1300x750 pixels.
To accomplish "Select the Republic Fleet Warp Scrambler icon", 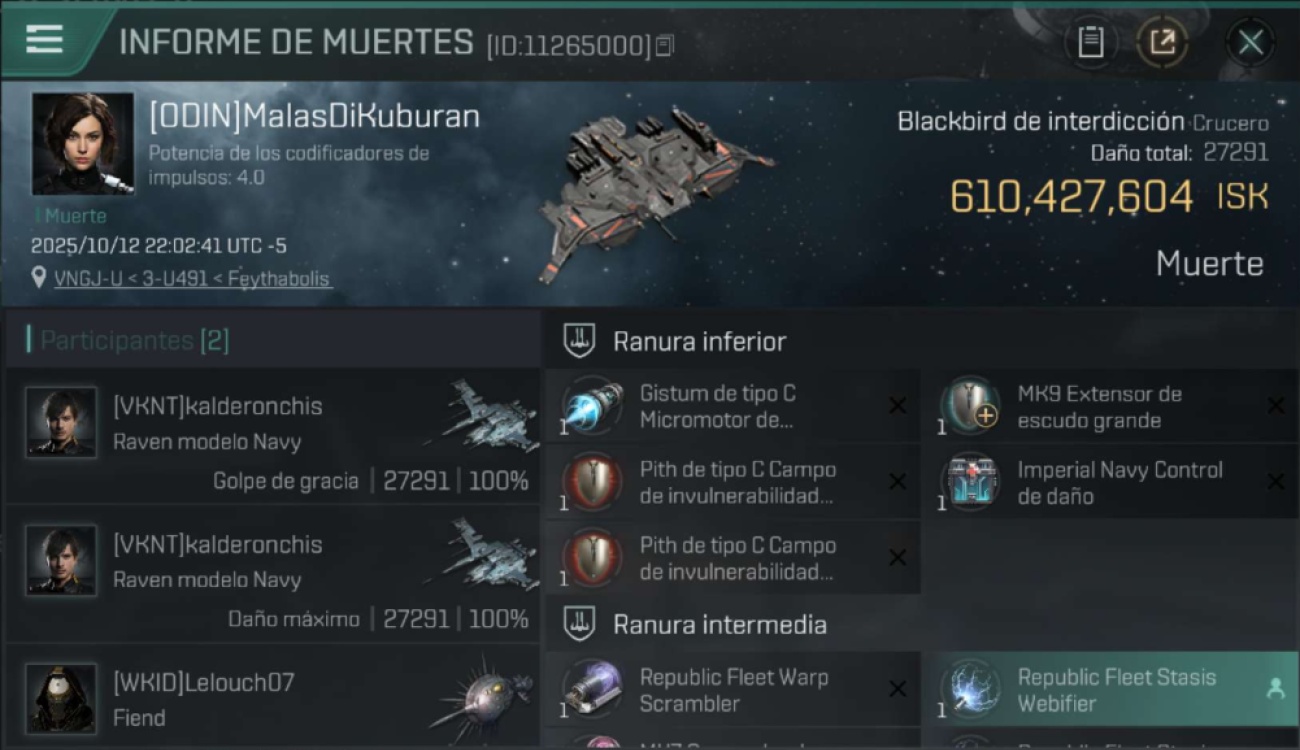I will 592,690.
